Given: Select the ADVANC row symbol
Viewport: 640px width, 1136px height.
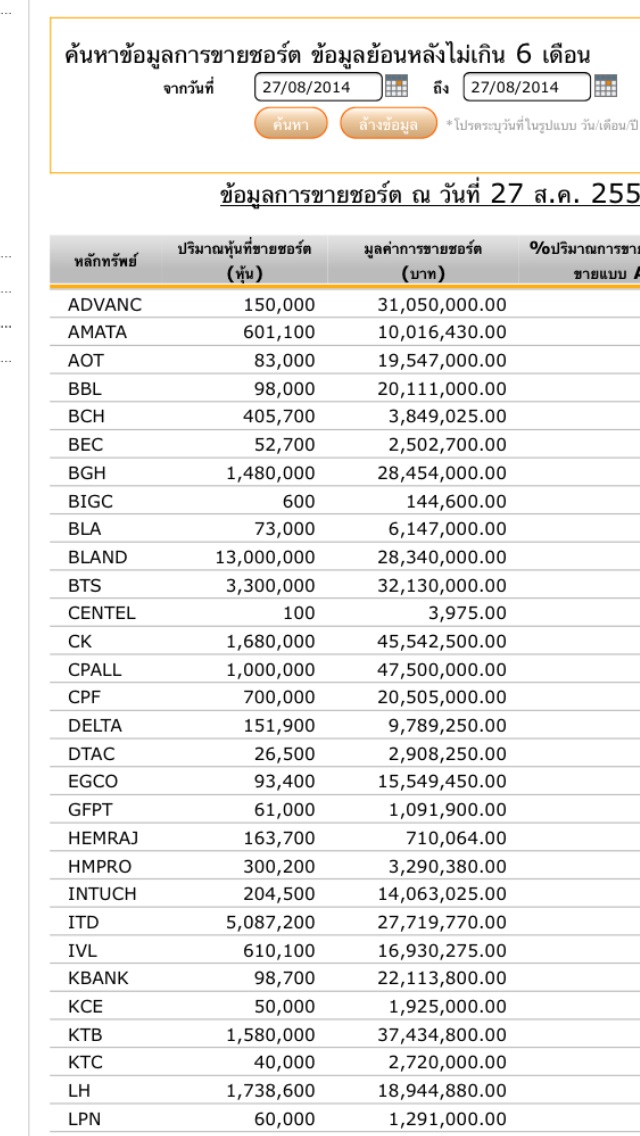Looking at the screenshot, I should click(x=105, y=304).
